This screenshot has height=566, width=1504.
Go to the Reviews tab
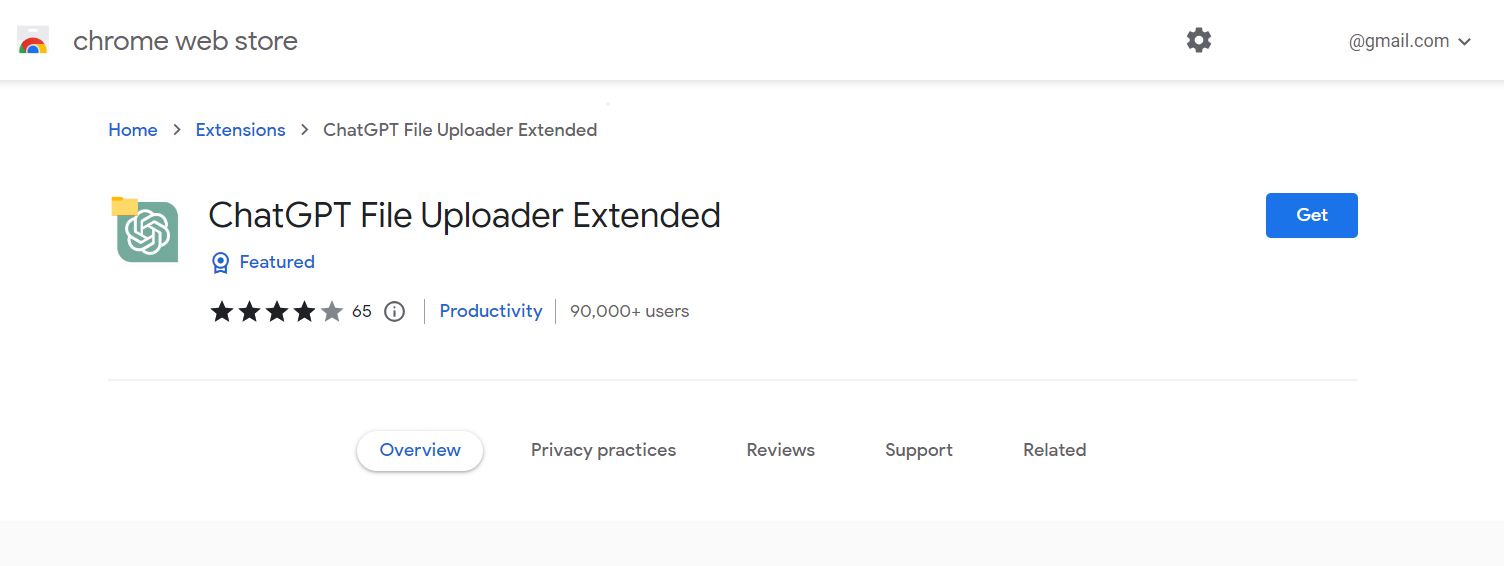coord(780,450)
